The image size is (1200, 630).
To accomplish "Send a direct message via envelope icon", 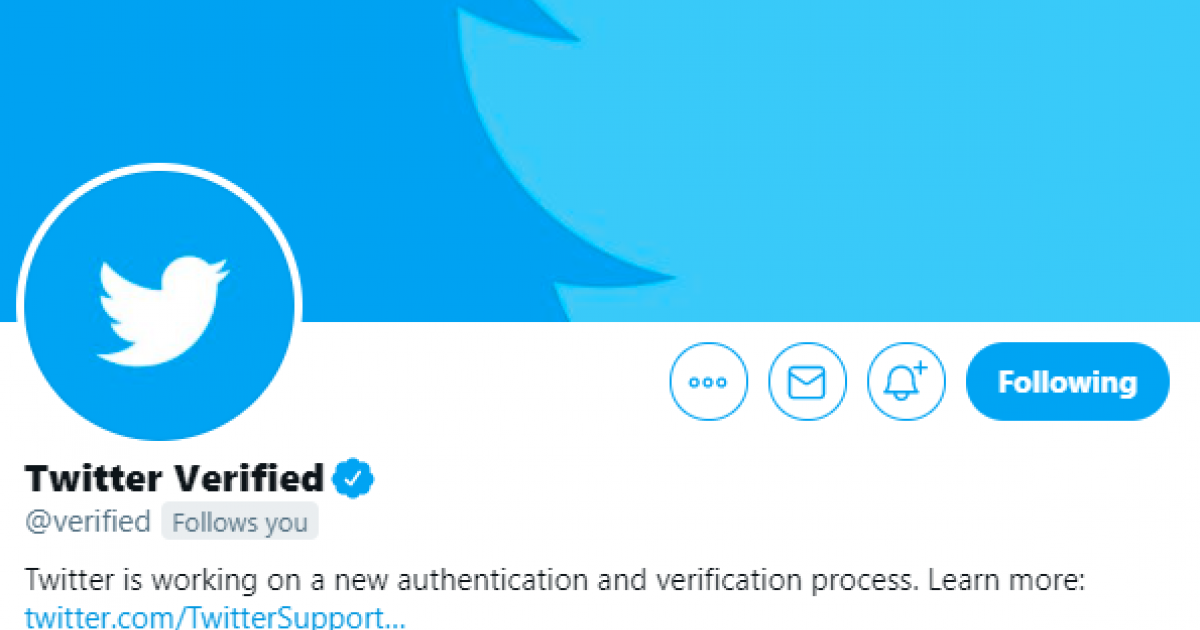I will coord(807,382).
